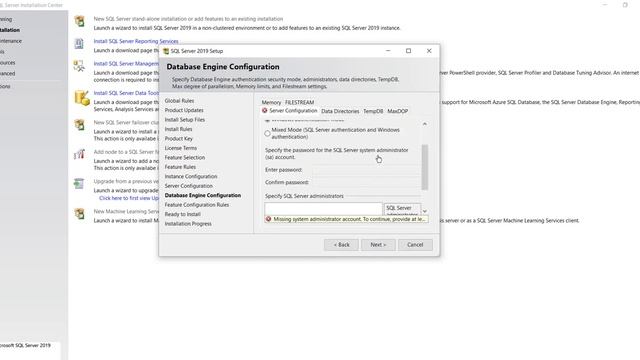Image resolution: width=640 pixels, height=360 pixels.
Task: Click the Enter password field
Action: (366, 170)
